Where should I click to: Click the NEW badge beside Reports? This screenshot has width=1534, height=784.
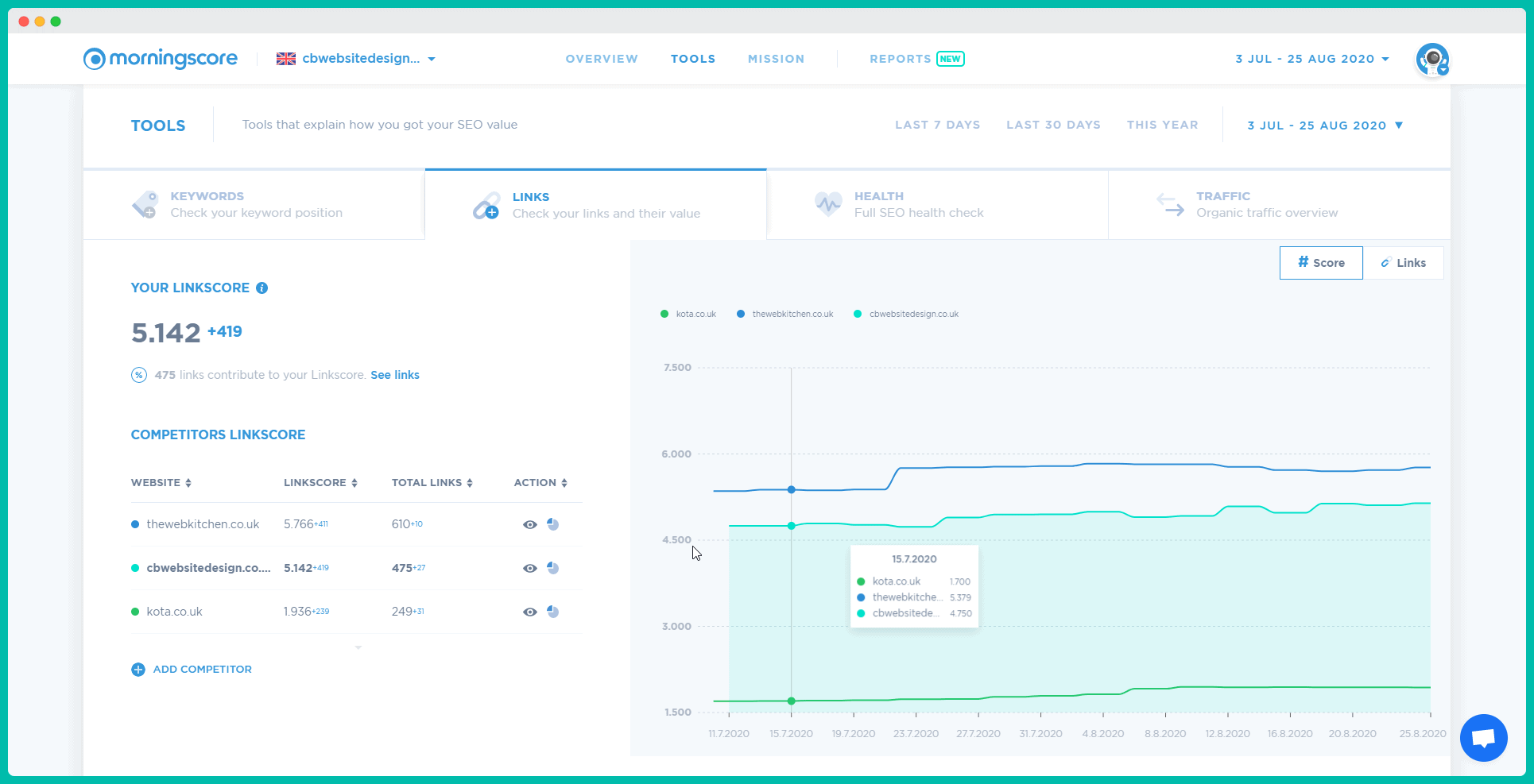pos(951,59)
